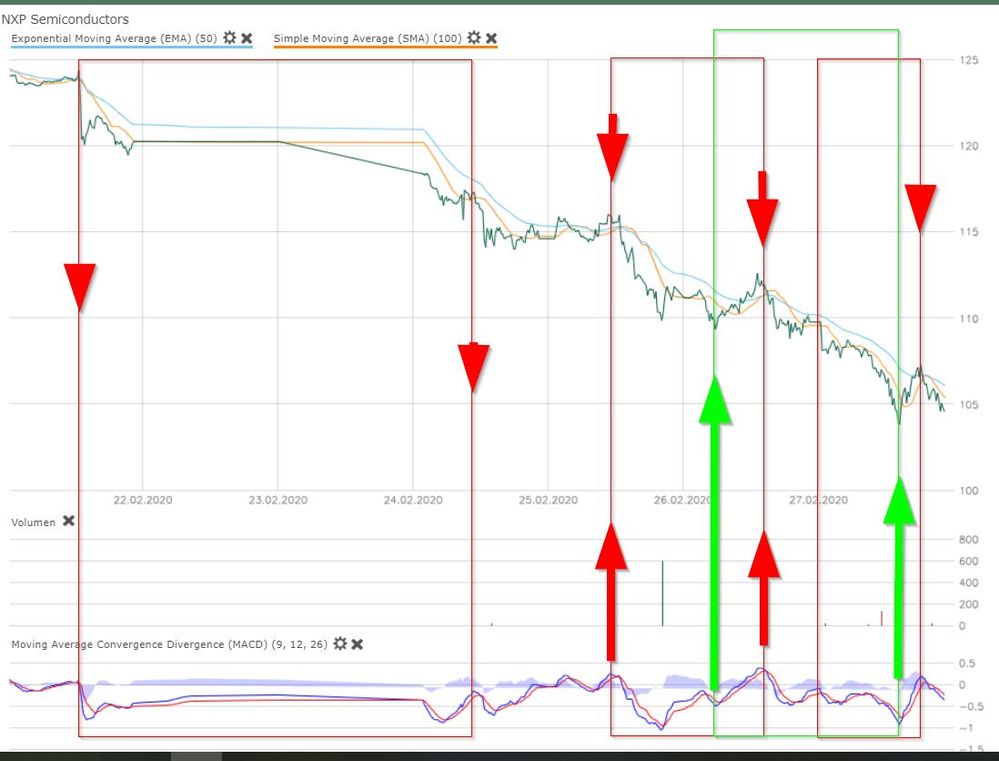Remove the Volumen indicator

(67, 520)
